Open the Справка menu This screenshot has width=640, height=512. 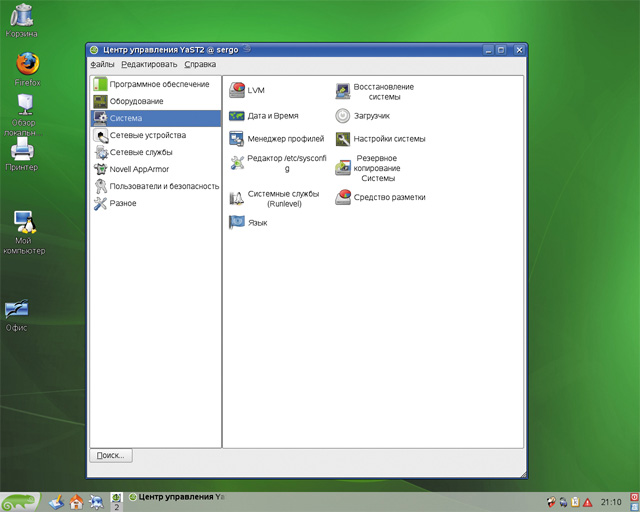200,65
